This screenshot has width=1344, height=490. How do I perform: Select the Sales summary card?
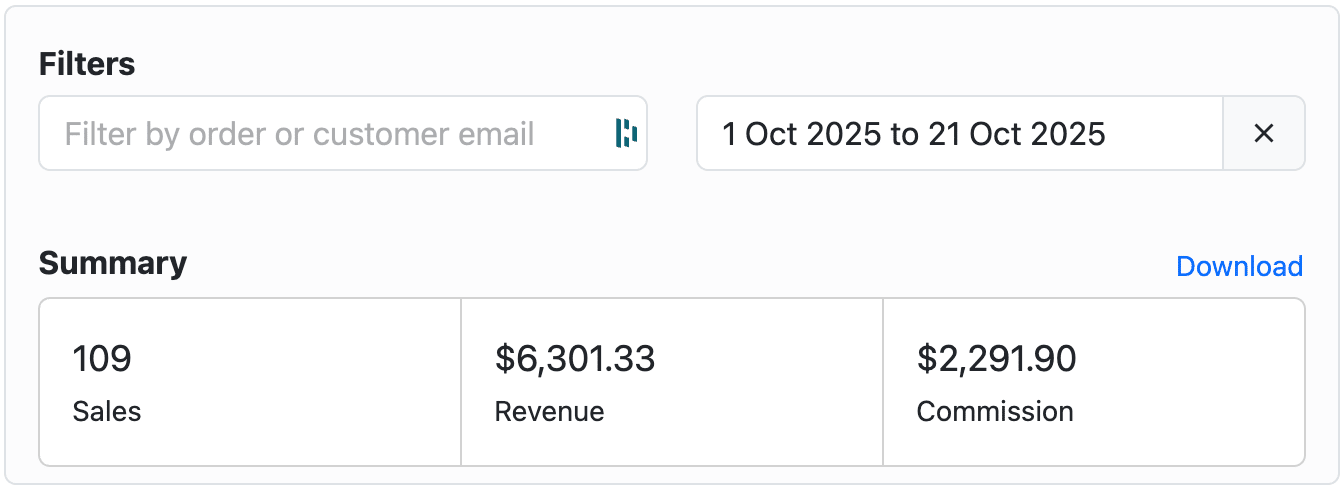[x=250, y=382]
